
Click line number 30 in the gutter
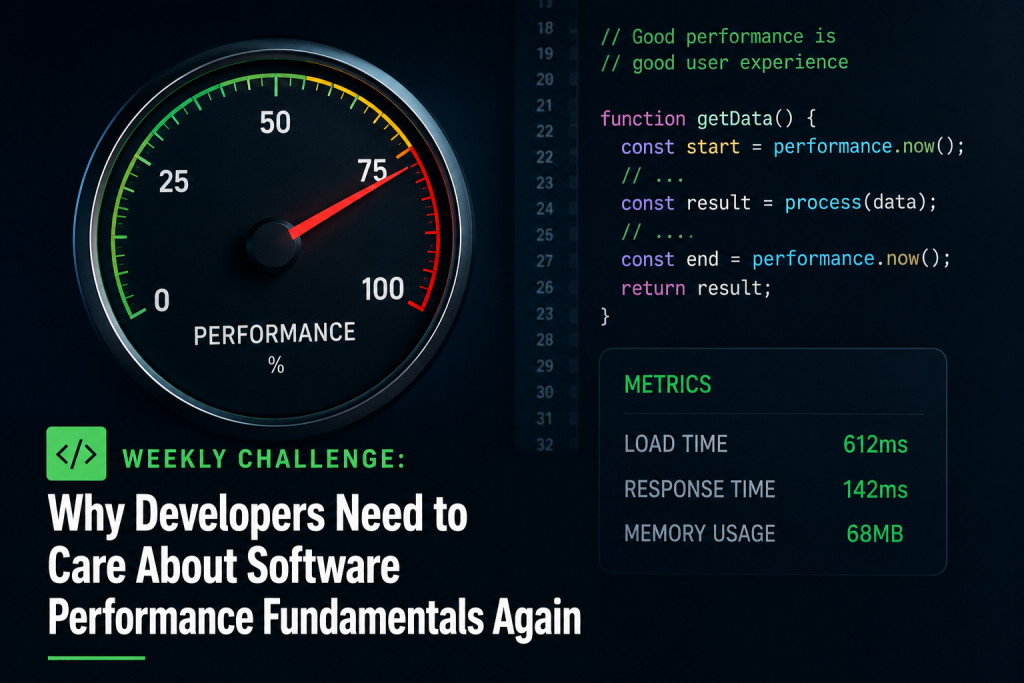(x=545, y=392)
